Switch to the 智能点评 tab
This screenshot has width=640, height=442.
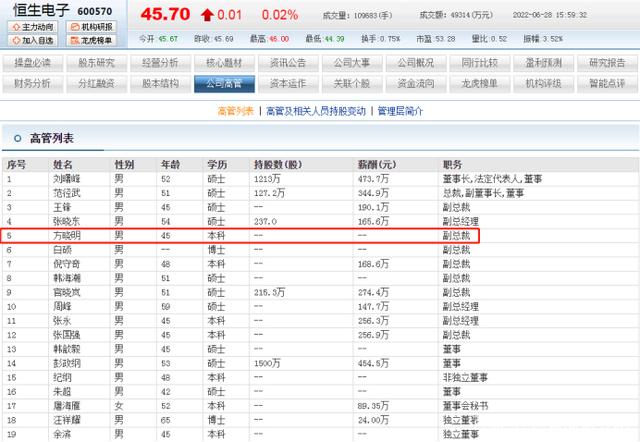click(x=607, y=84)
